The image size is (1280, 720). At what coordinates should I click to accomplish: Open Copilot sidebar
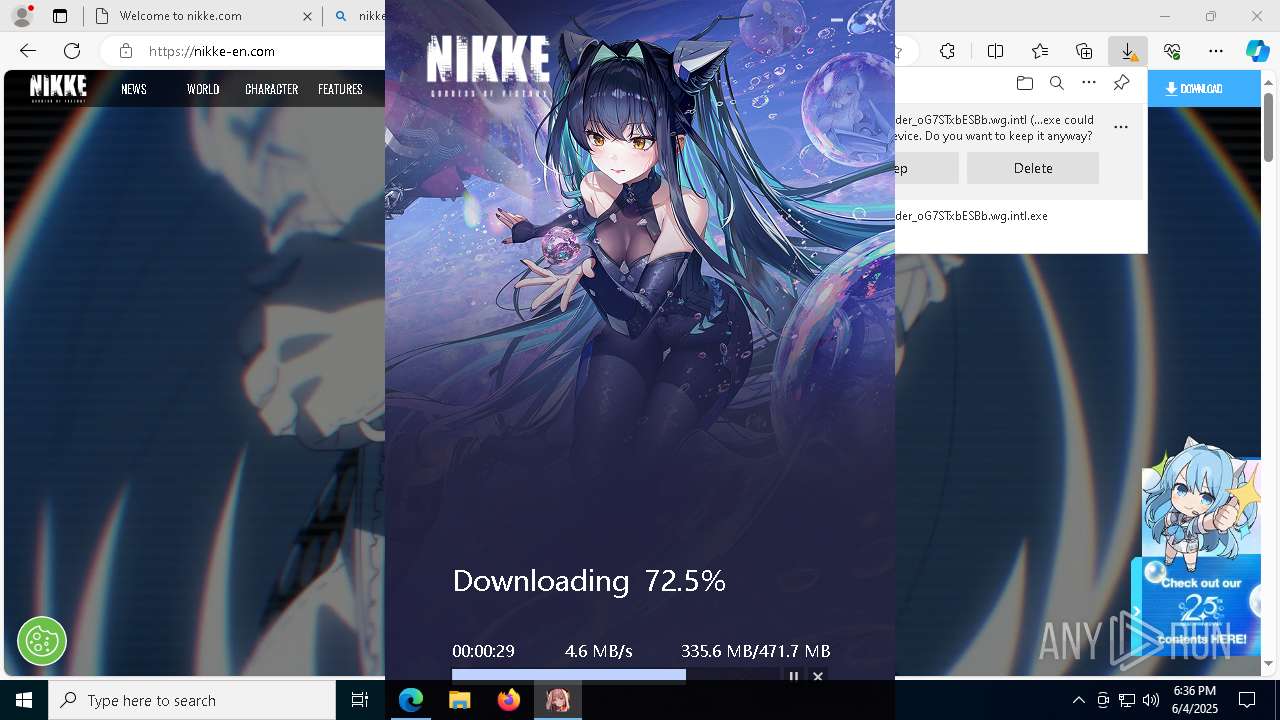[x=1257, y=51]
